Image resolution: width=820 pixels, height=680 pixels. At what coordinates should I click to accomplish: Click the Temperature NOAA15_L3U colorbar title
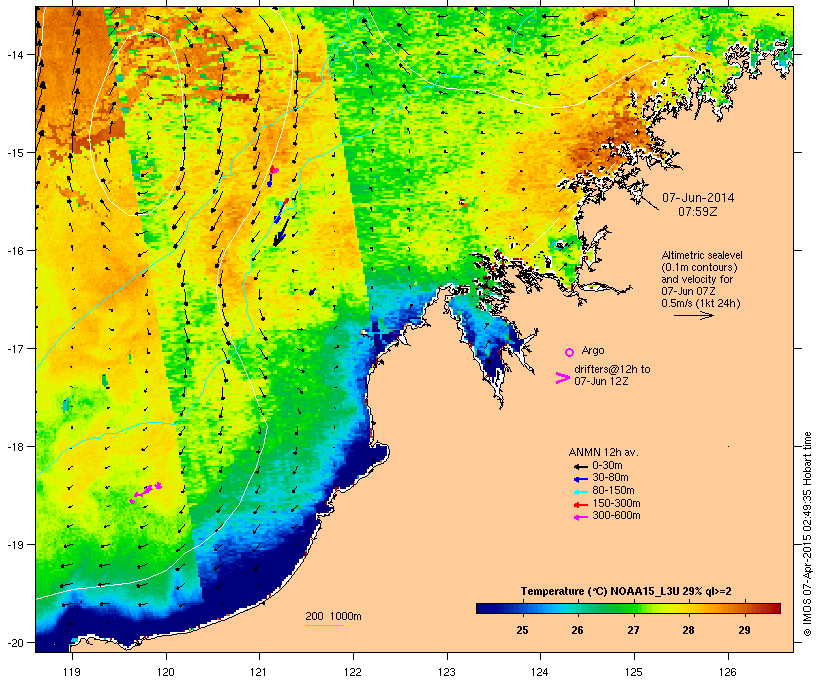tap(626, 592)
